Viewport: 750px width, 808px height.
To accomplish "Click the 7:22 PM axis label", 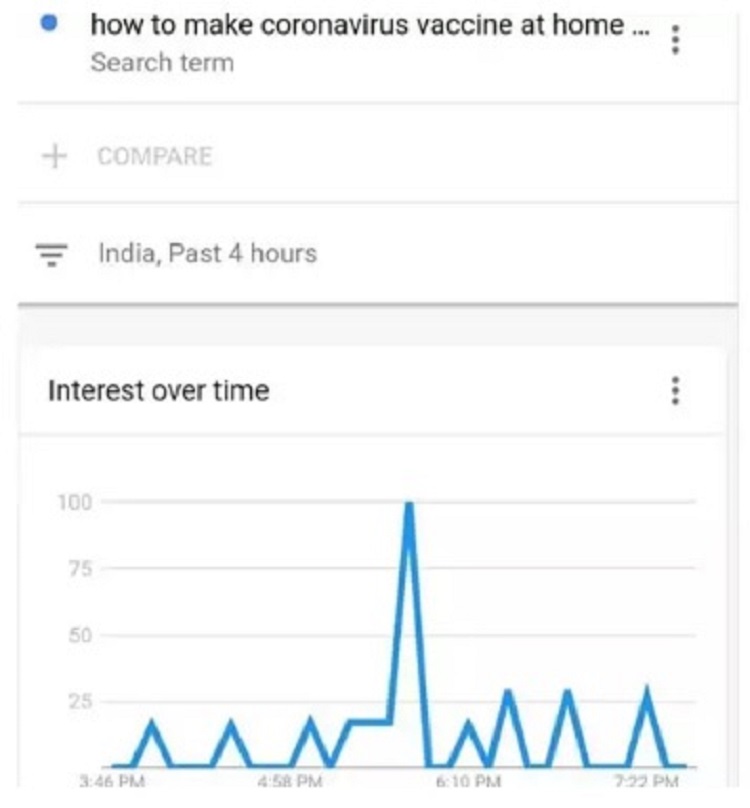I will [x=646, y=781].
